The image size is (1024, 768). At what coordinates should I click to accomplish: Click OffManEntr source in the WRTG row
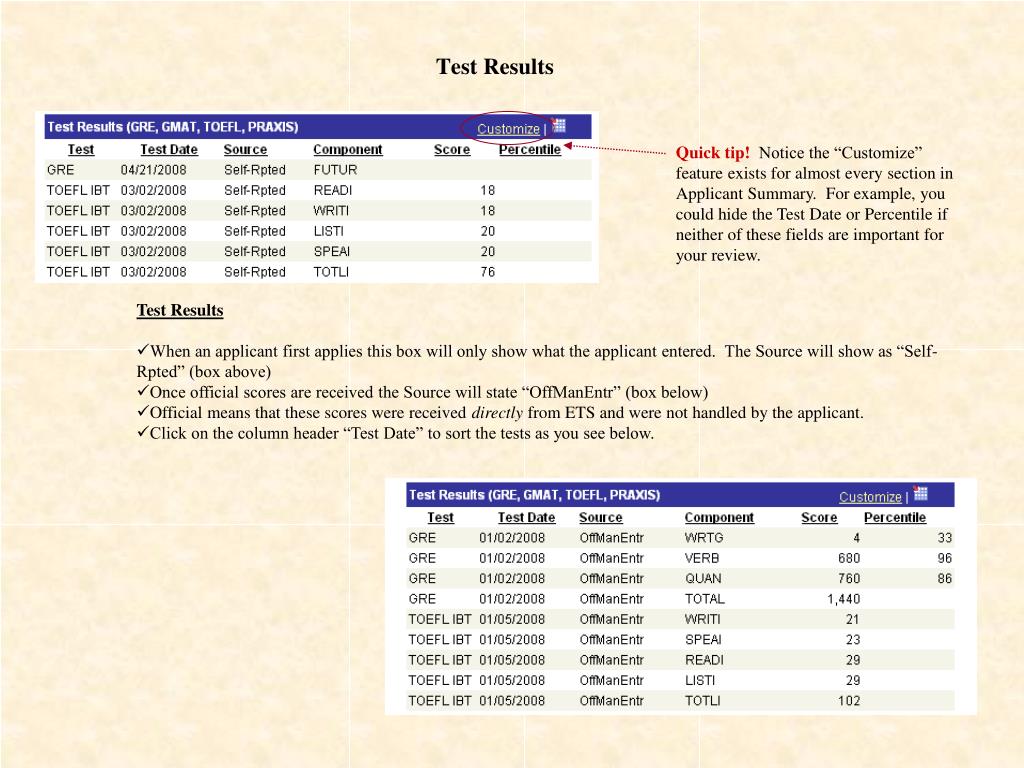click(611, 538)
